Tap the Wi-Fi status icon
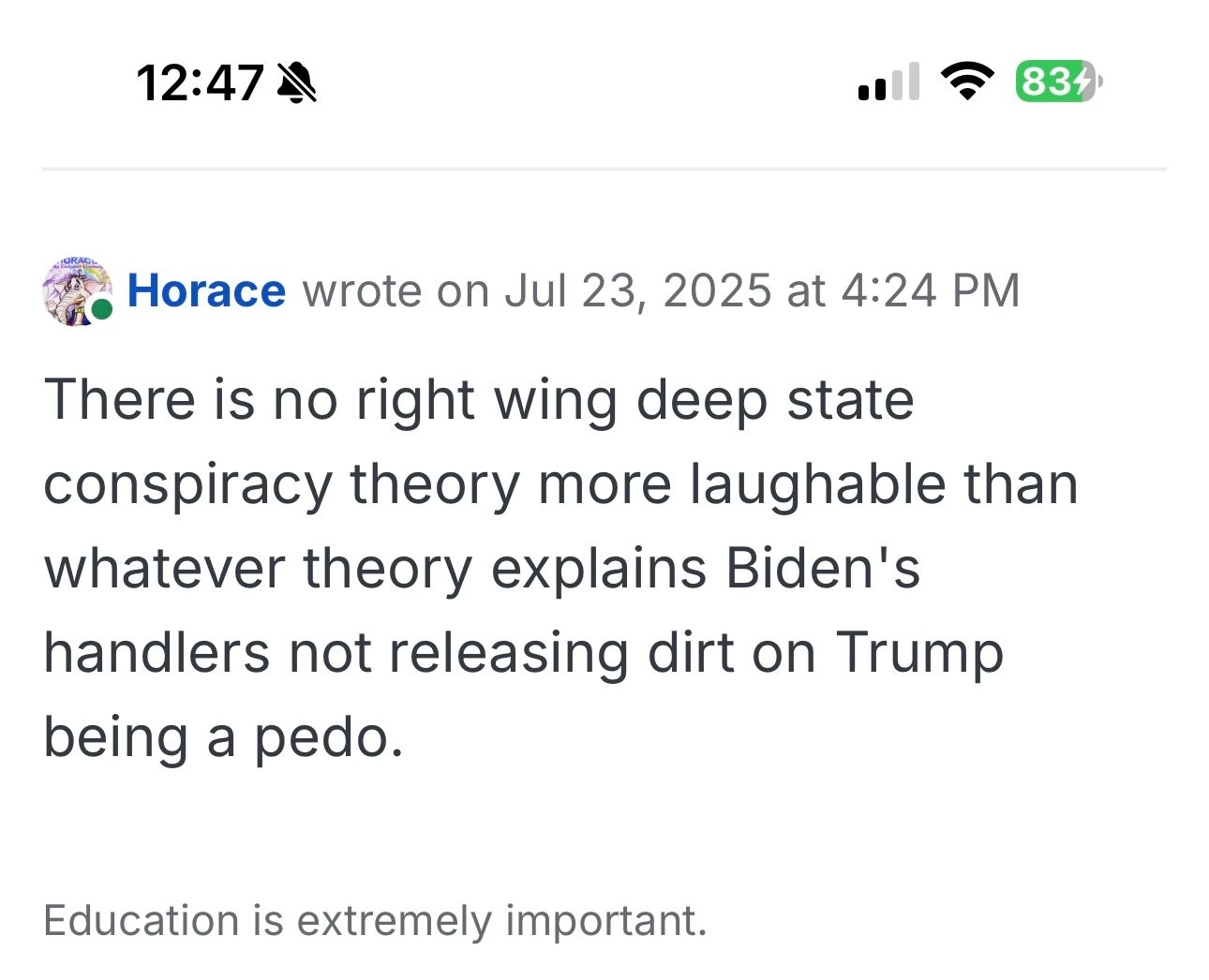The height and width of the screenshot is (980, 1209). 967,82
